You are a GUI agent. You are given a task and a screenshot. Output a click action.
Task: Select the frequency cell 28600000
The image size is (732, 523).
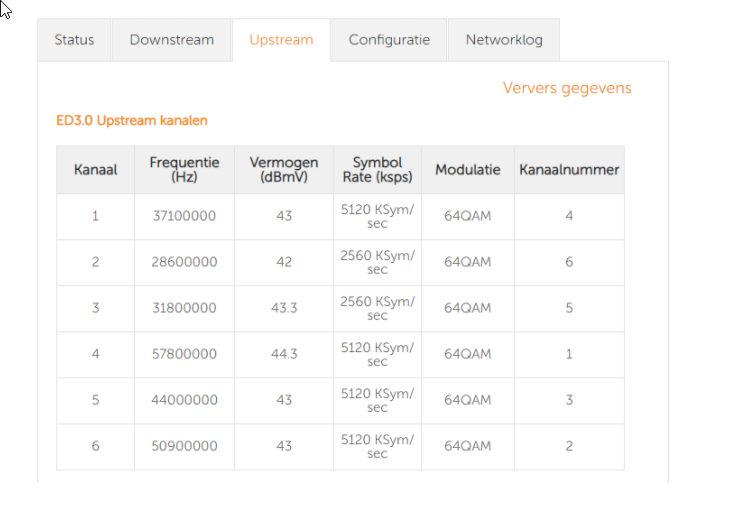(x=184, y=262)
